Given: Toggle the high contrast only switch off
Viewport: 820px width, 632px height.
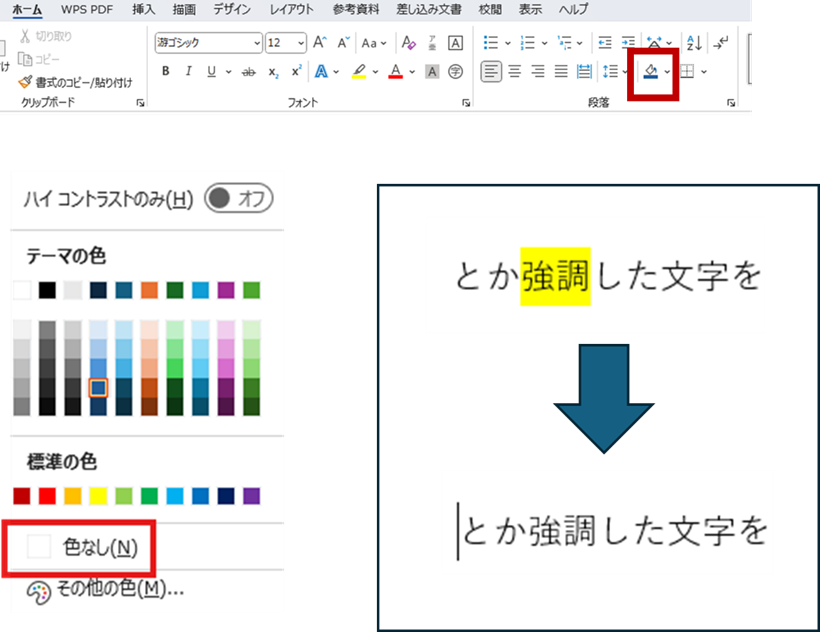Looking at the screenshot, I should coord(240,199).
